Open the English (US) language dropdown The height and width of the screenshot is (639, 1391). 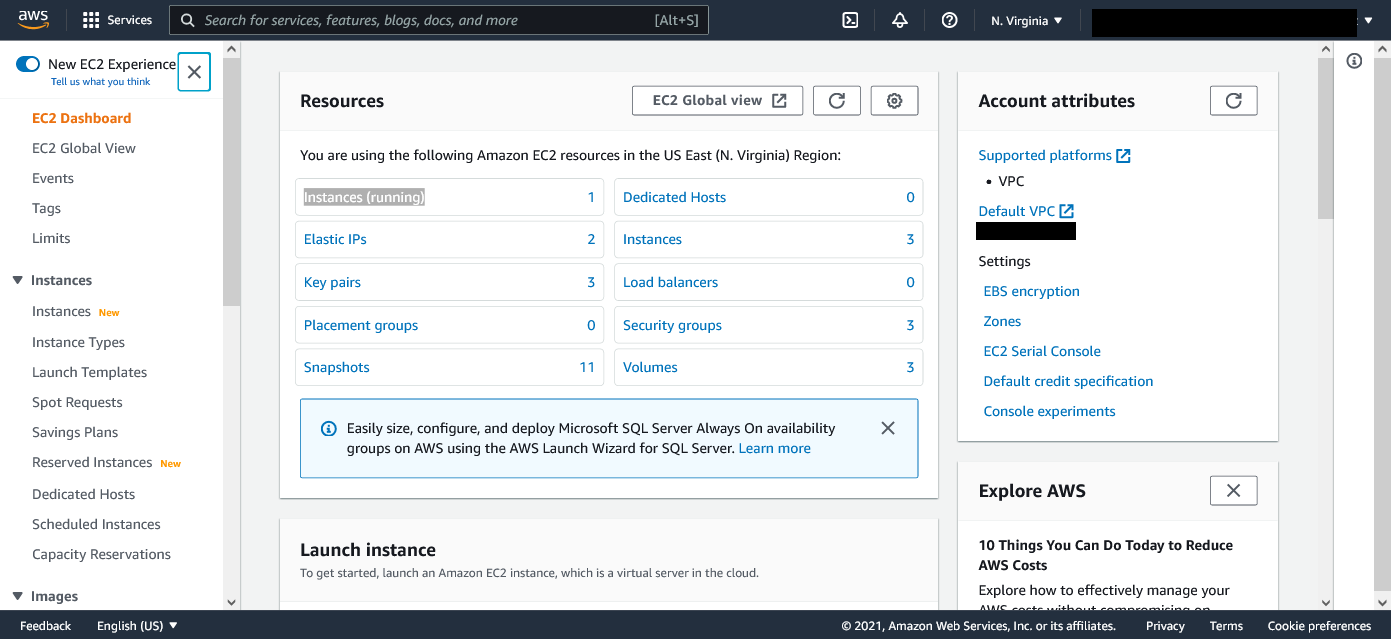(x=137, y=626)
